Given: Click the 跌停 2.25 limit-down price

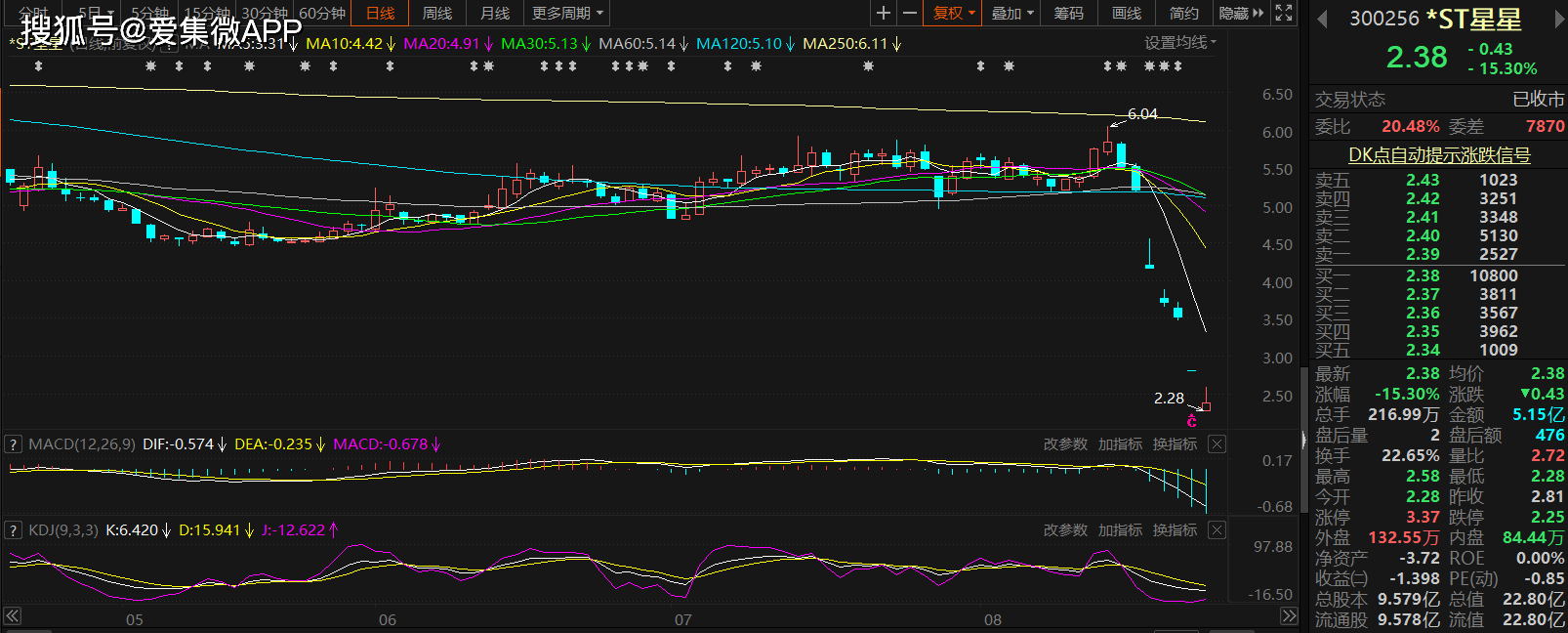Looking at the screenshot, I should point(1547,517).
